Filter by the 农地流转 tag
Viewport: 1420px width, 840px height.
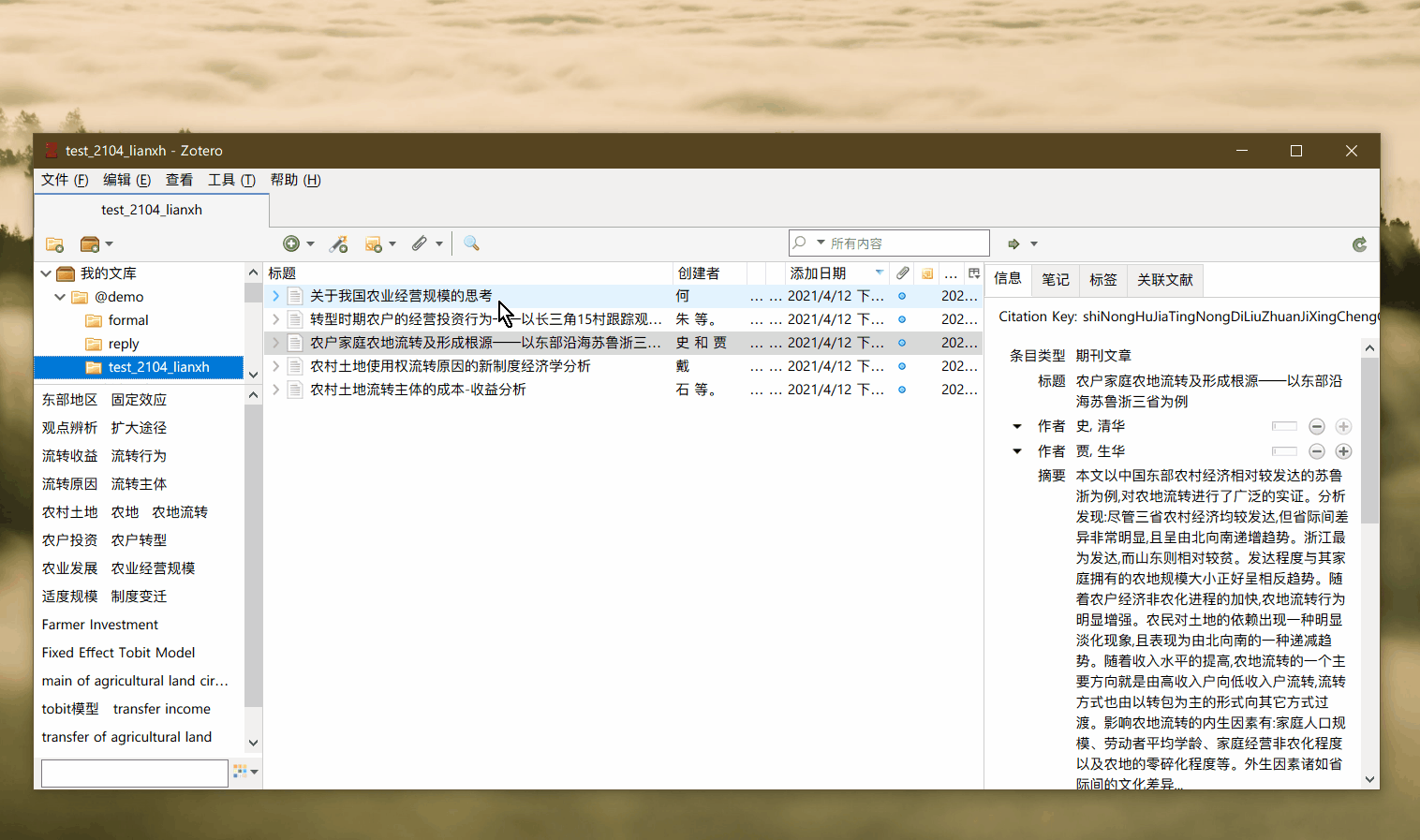180,512
